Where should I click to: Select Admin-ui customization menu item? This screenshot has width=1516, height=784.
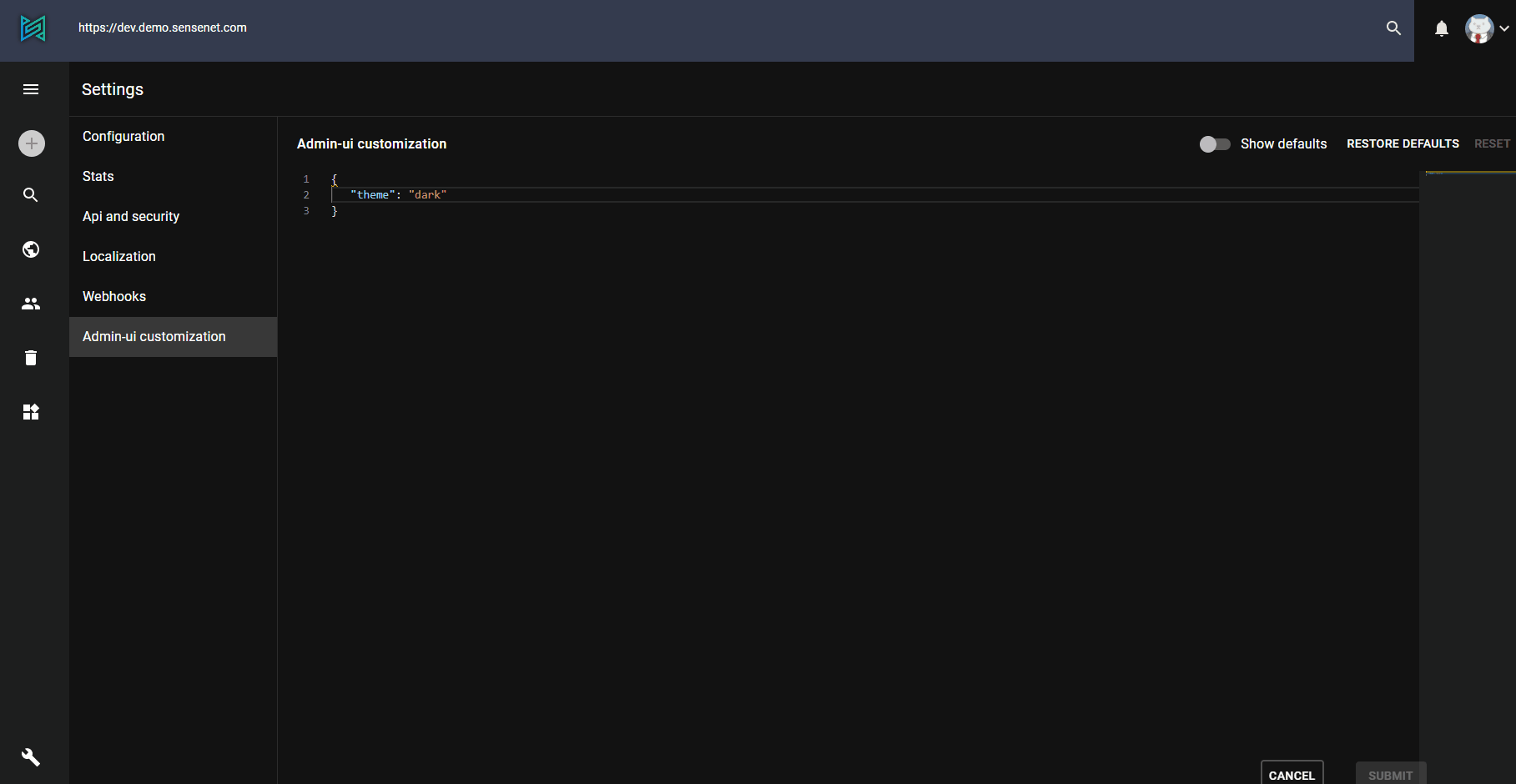pos(173,337)
